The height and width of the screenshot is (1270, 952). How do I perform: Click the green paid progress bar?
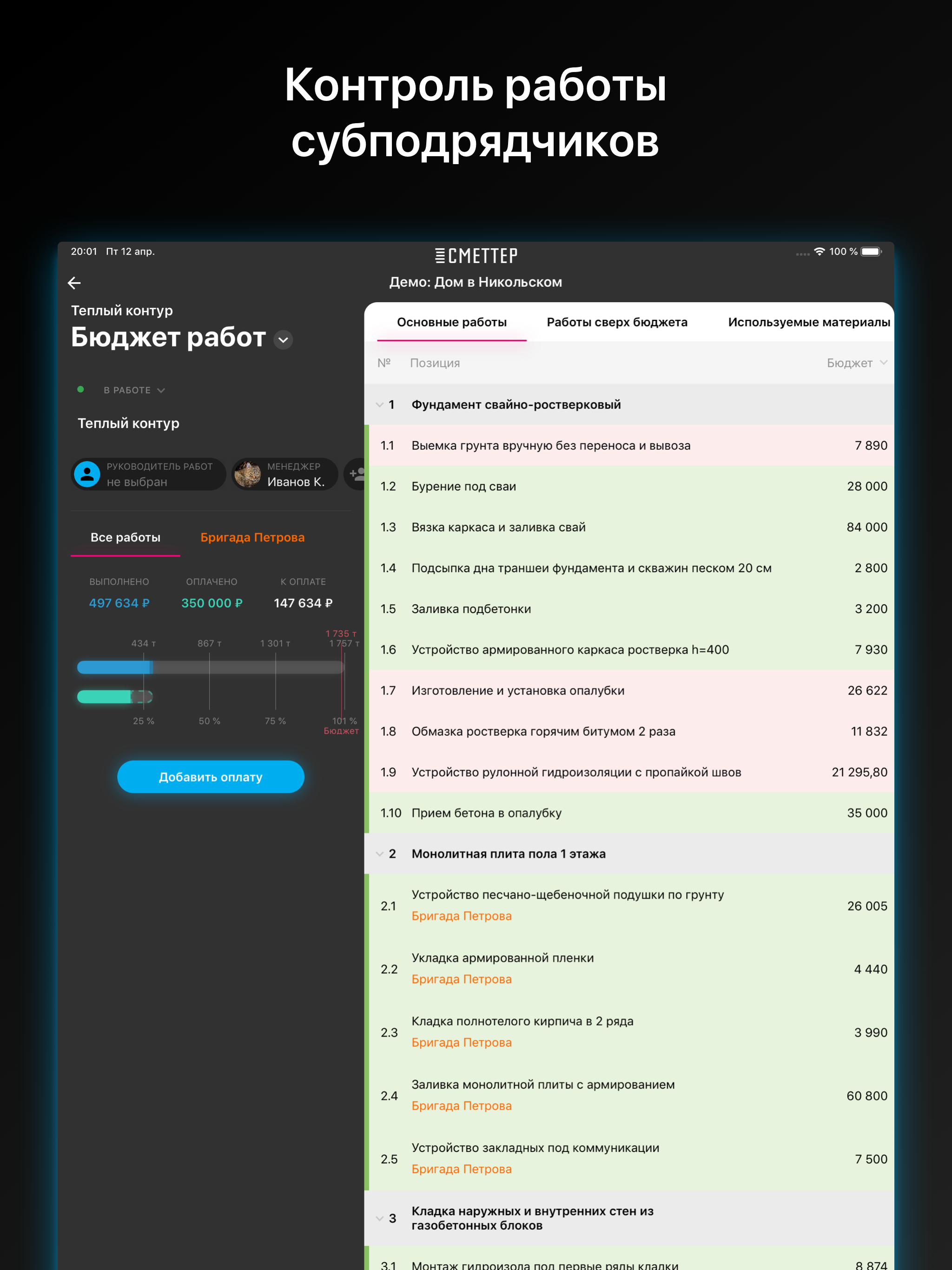pyautogui.click(x=105, y=697)
